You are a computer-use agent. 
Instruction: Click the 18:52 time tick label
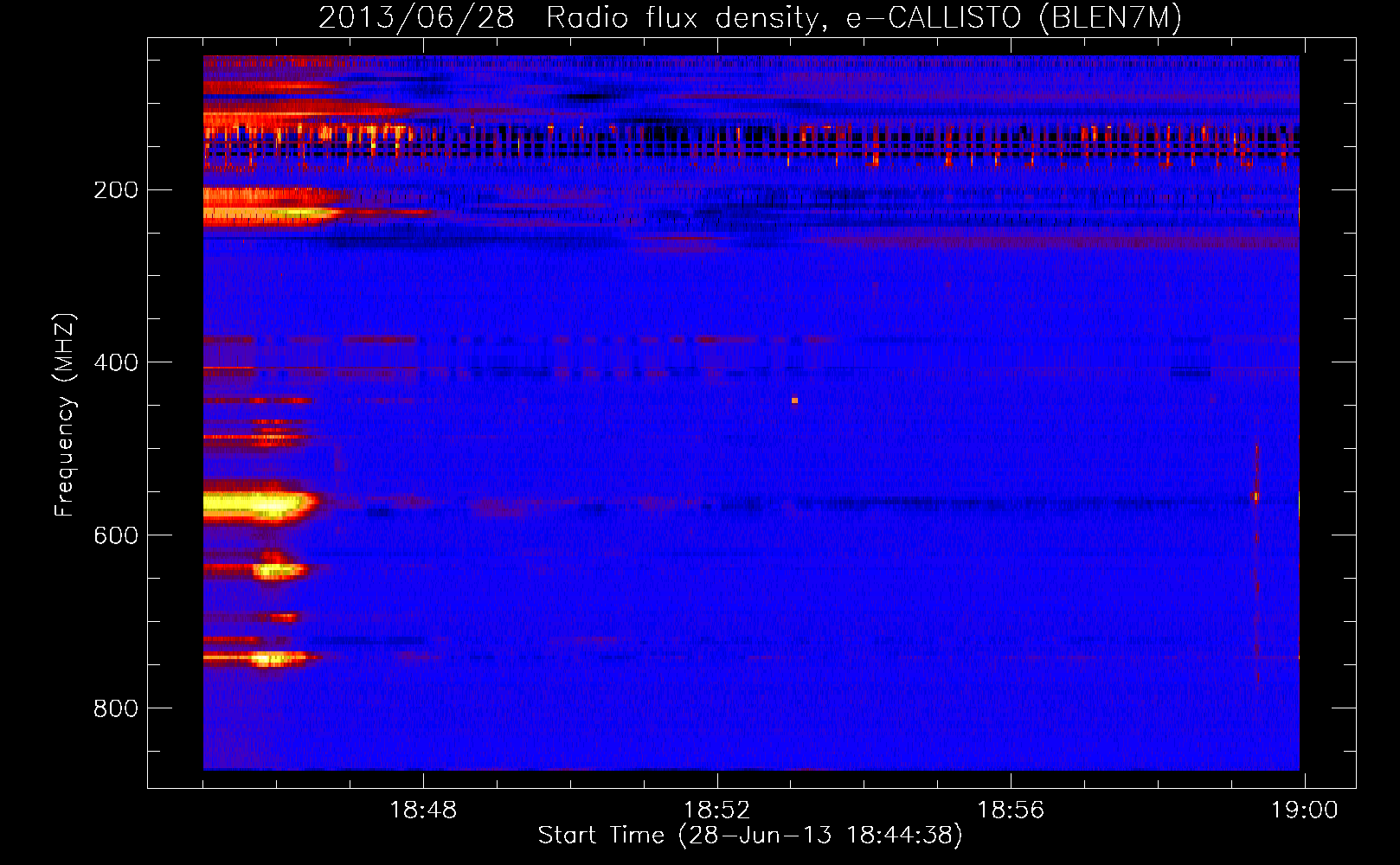click(x=716, y=810)
